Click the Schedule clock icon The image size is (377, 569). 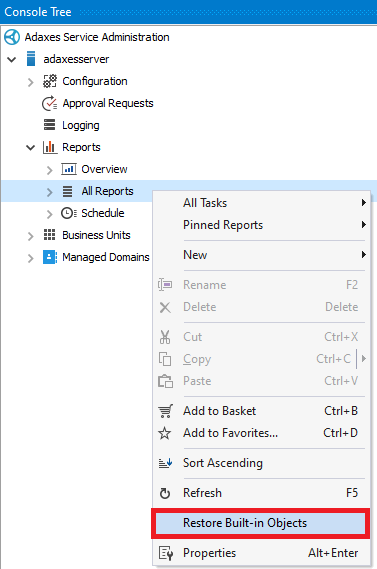point(69,213)
